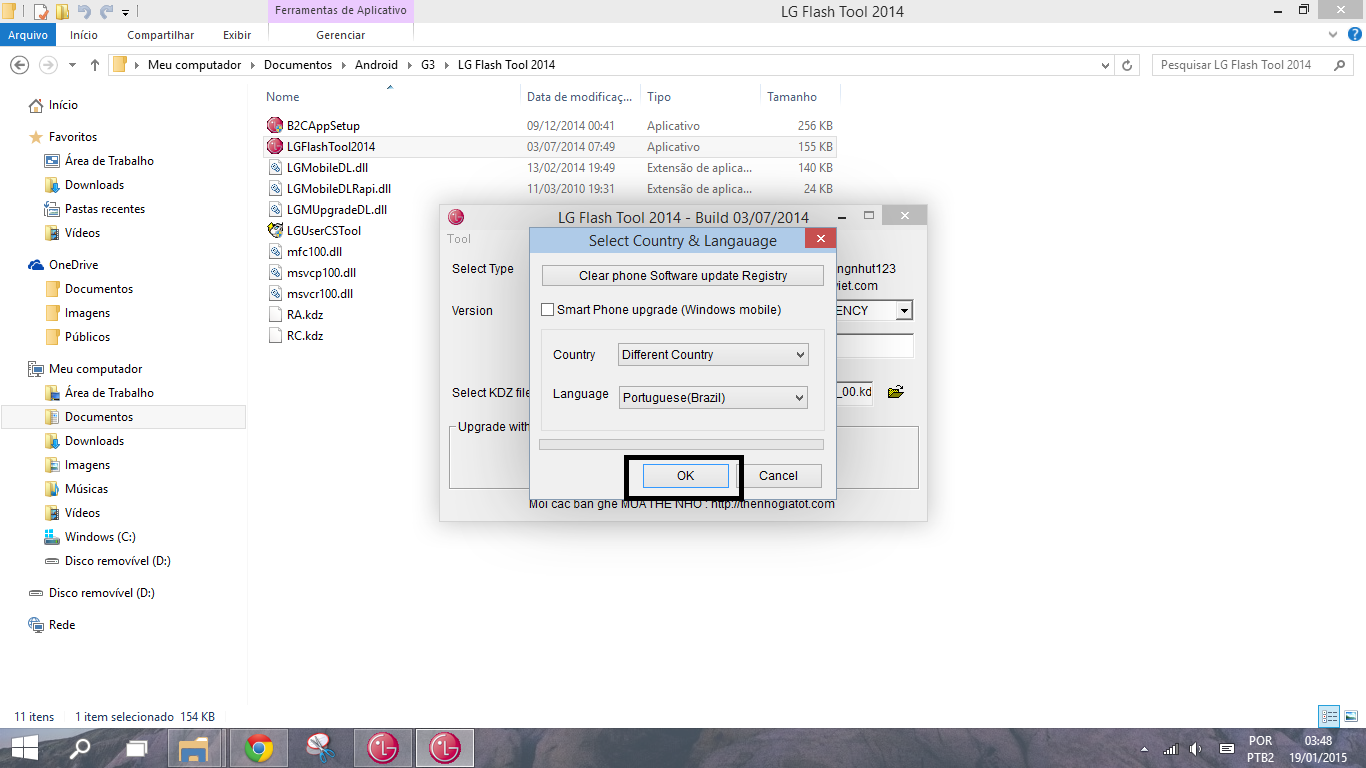Click the Forward navigation arrow

(47, 65)
